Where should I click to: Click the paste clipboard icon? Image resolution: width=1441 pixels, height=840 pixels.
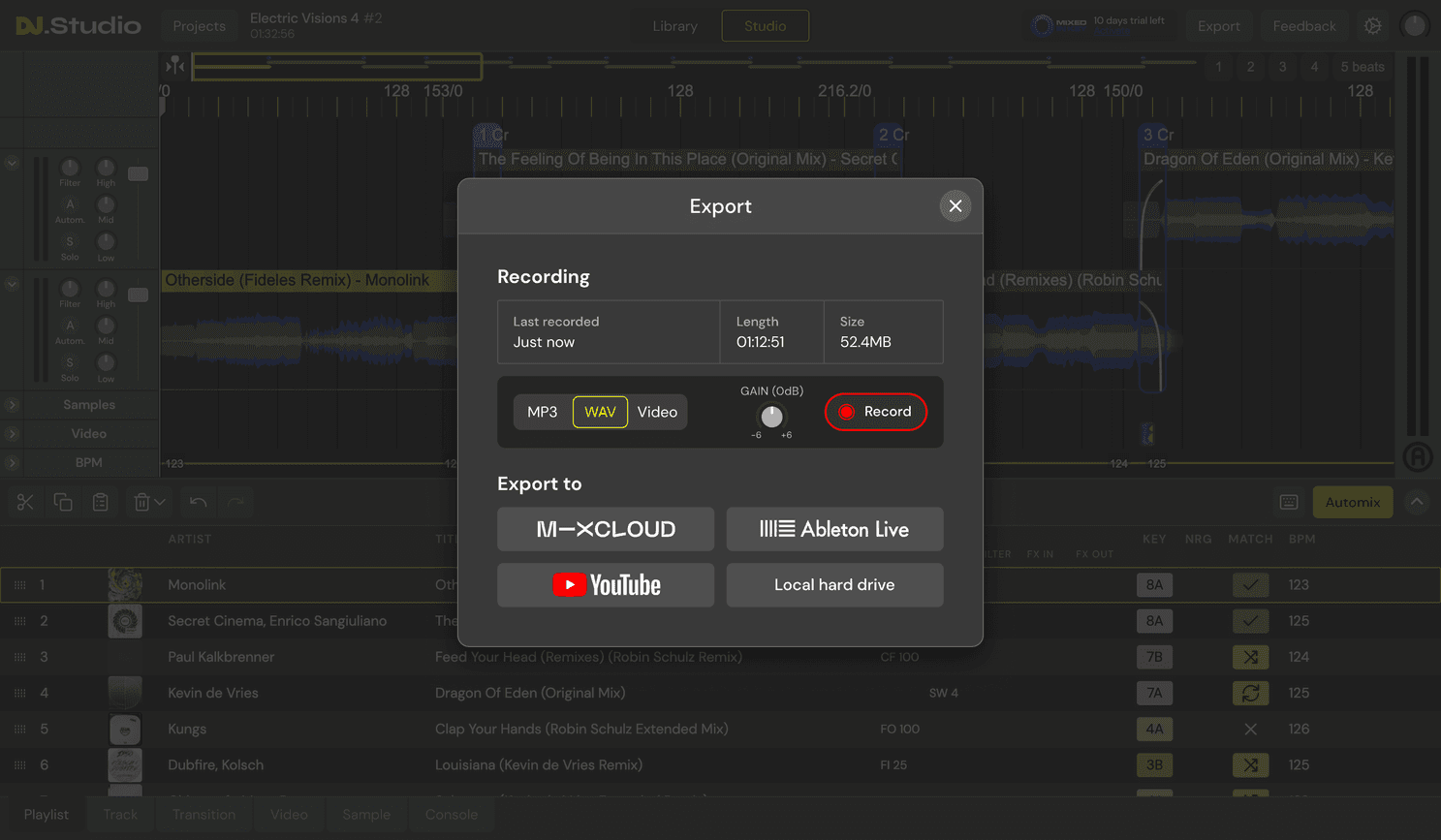pos(101,502)
